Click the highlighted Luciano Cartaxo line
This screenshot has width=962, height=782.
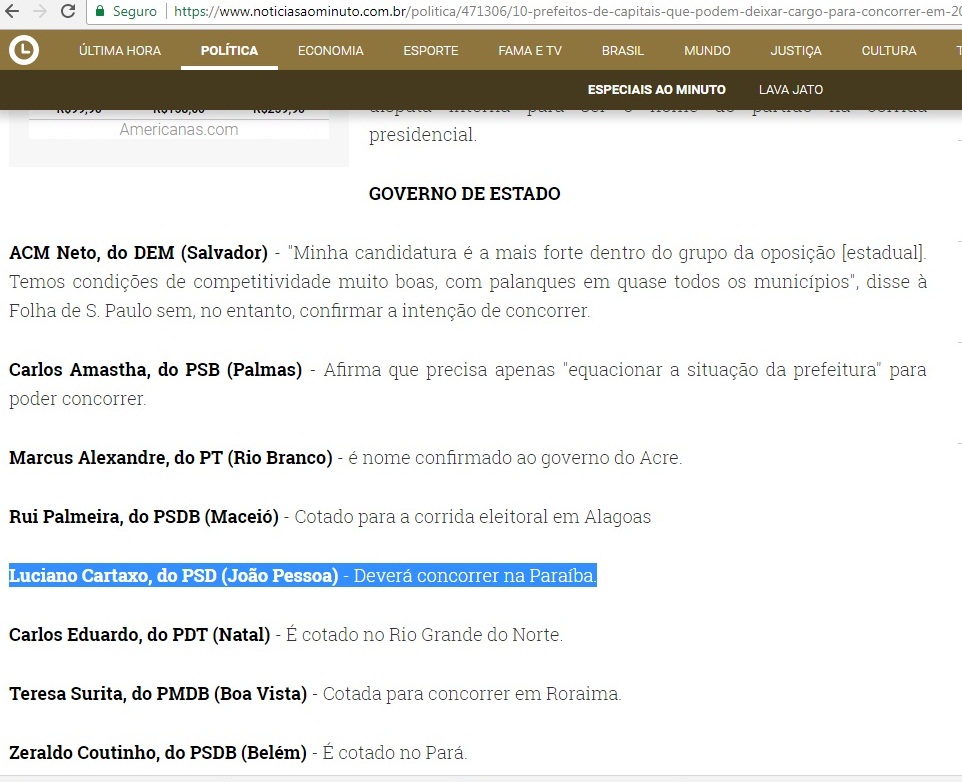click(302, 576)
